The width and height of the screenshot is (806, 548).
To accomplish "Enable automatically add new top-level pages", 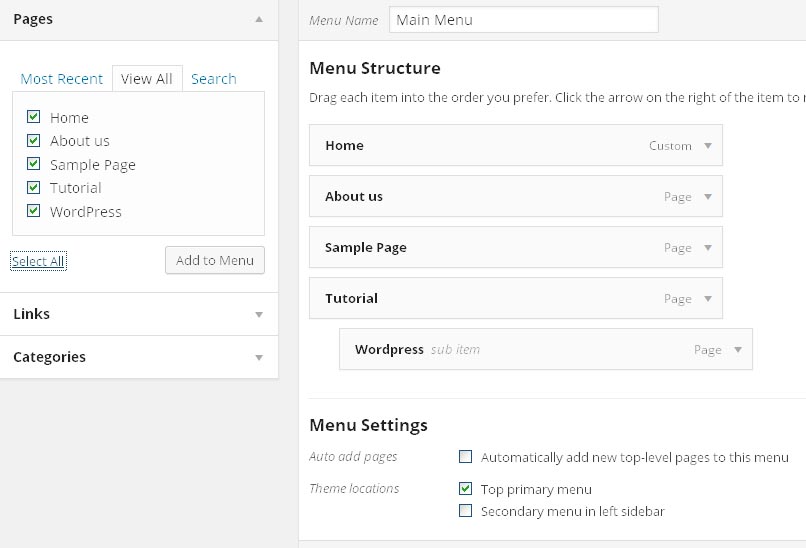I will [465, 457].
